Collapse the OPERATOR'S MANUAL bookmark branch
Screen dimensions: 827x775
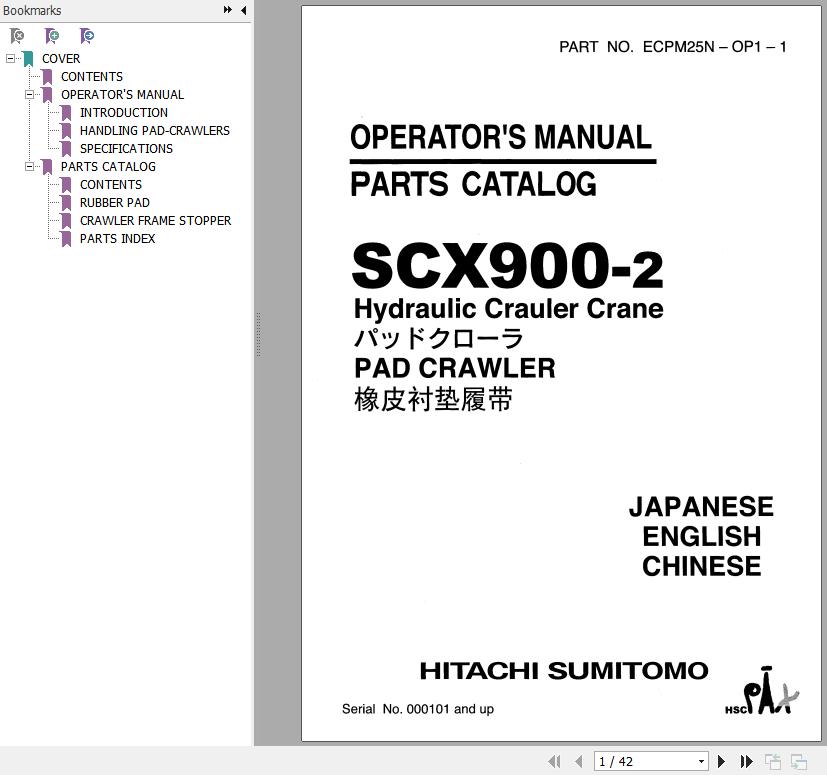click(x=29, y=94)
